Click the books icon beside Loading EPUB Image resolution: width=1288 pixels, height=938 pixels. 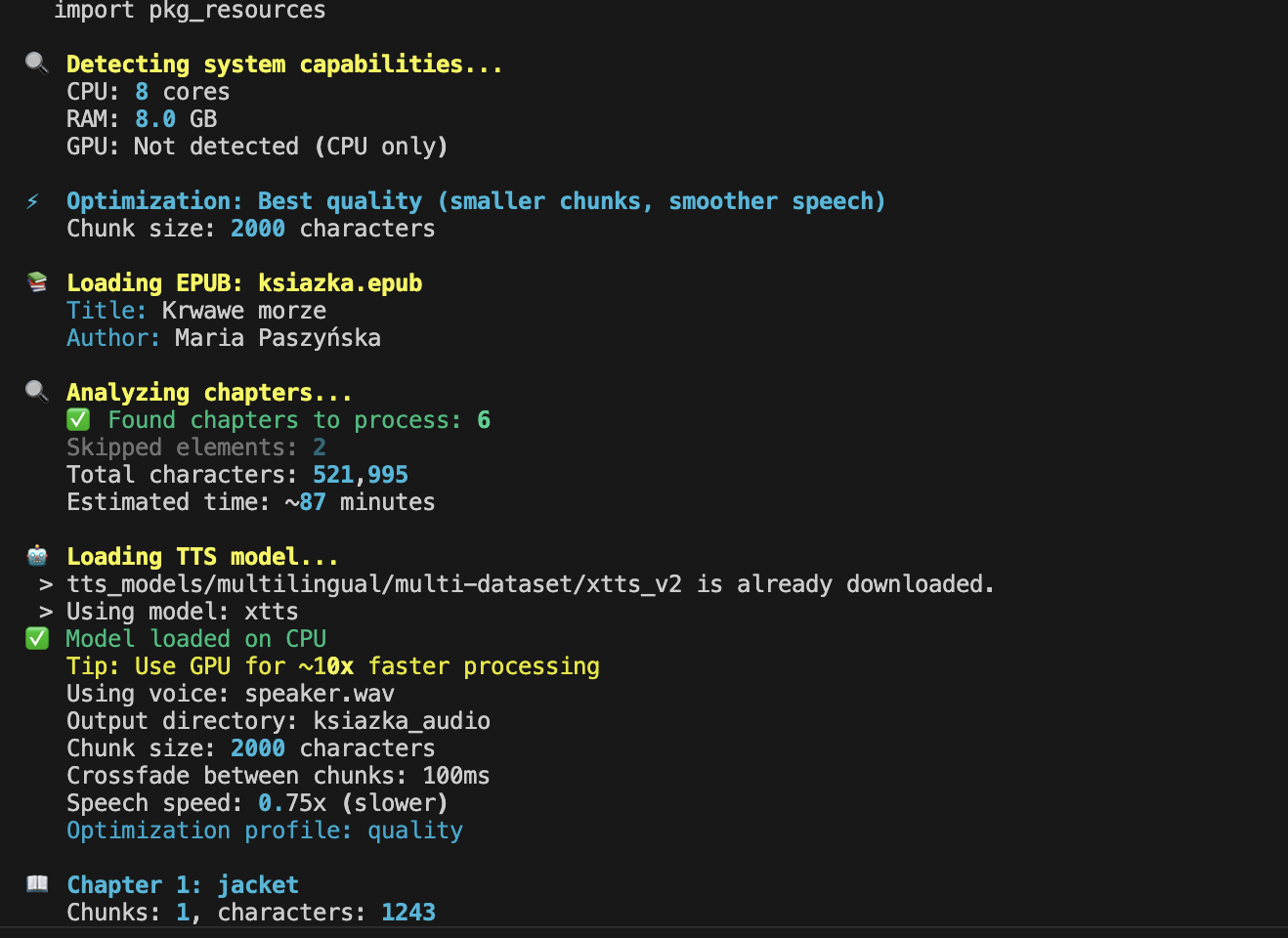(37, 282)
